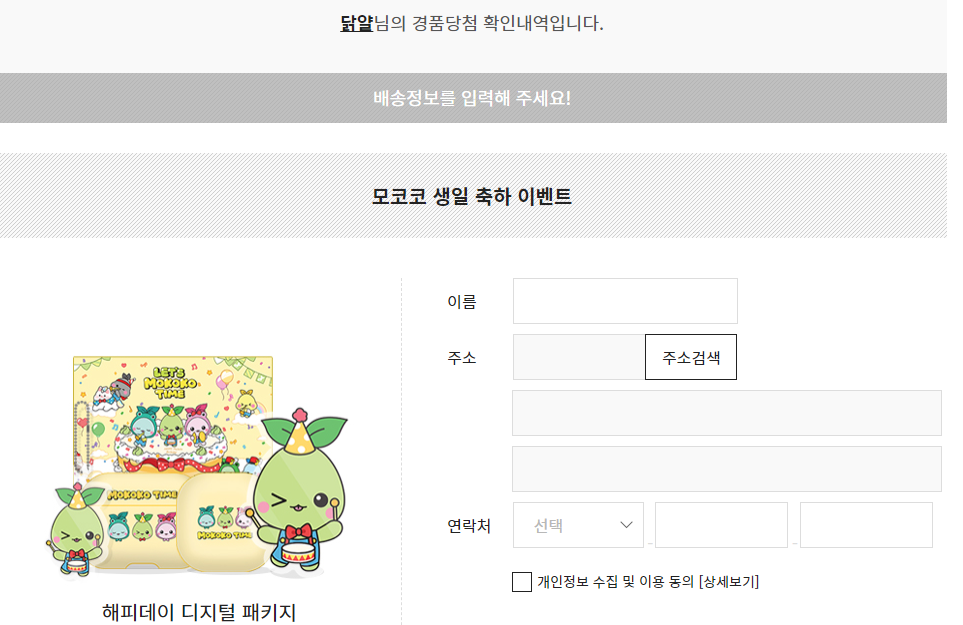Click the 모코코 생일 축하 이벤트 title
This screenshot has width=963, height=625.
pos(472,196)
